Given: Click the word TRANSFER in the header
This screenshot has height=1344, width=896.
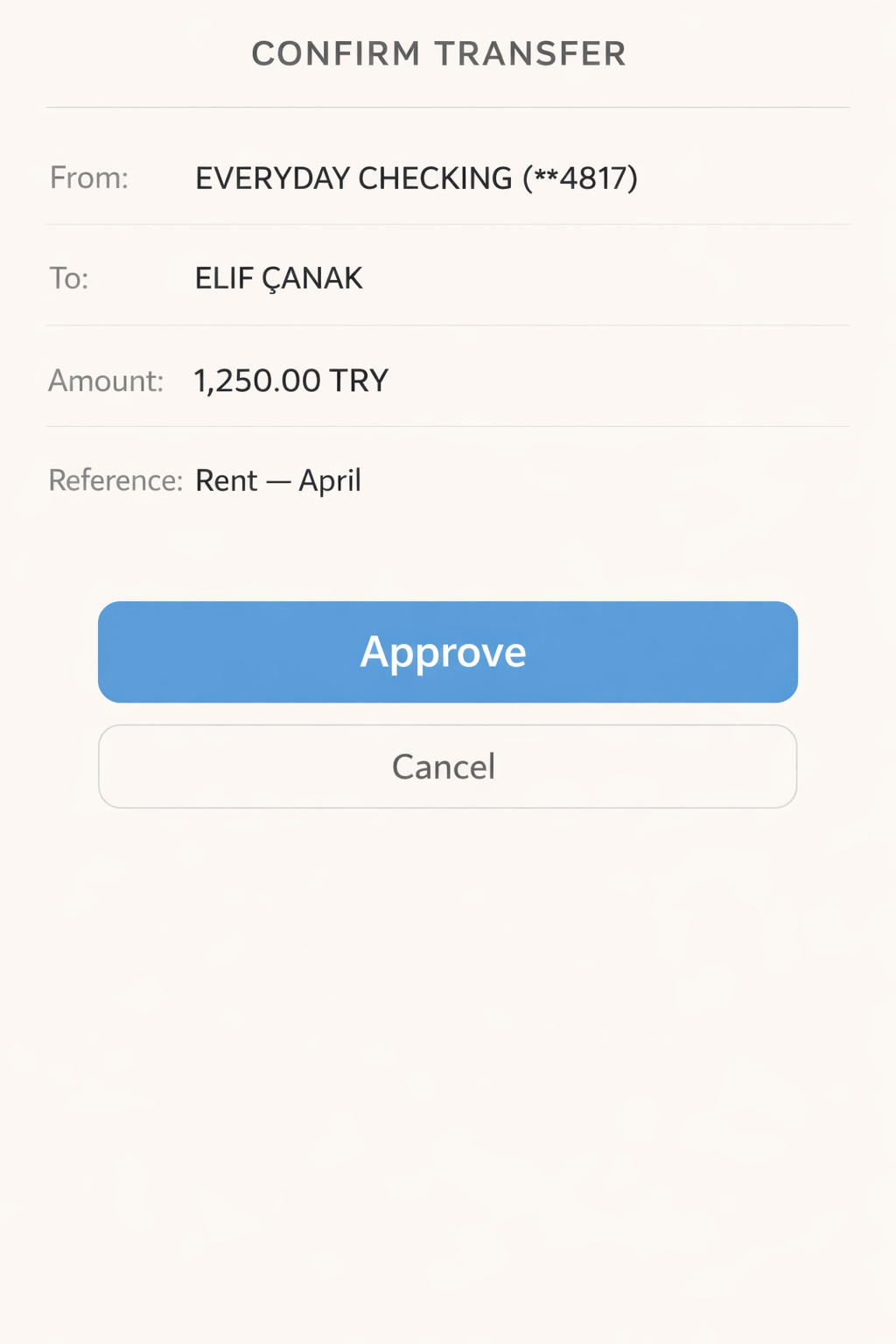Looking at the screenshot, I should [x=531, y=54].
